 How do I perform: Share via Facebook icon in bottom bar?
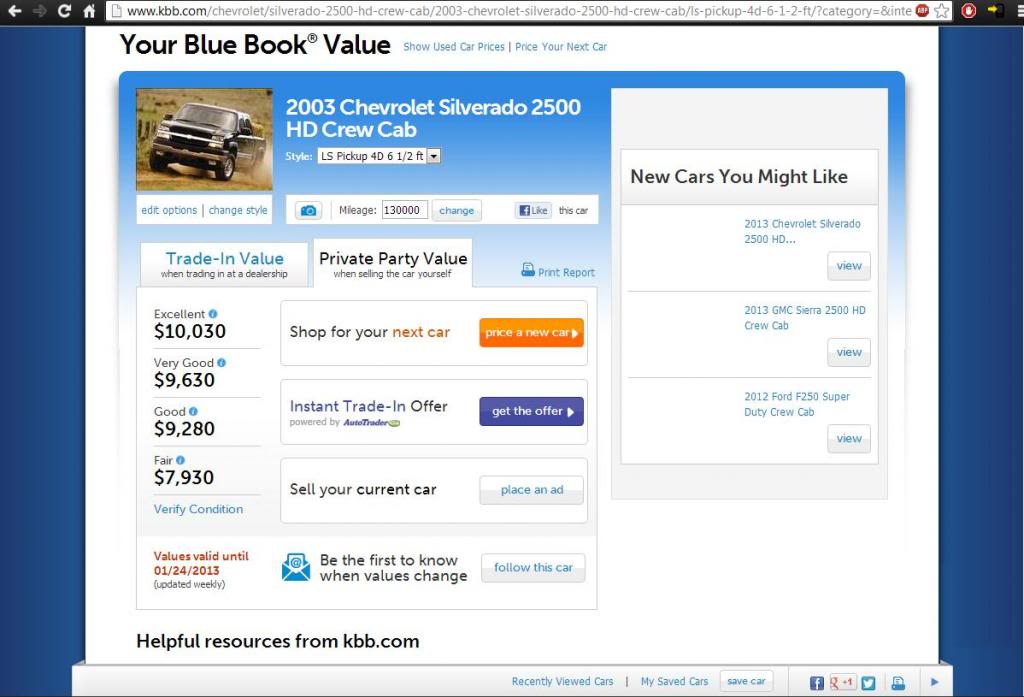[816, 683]
